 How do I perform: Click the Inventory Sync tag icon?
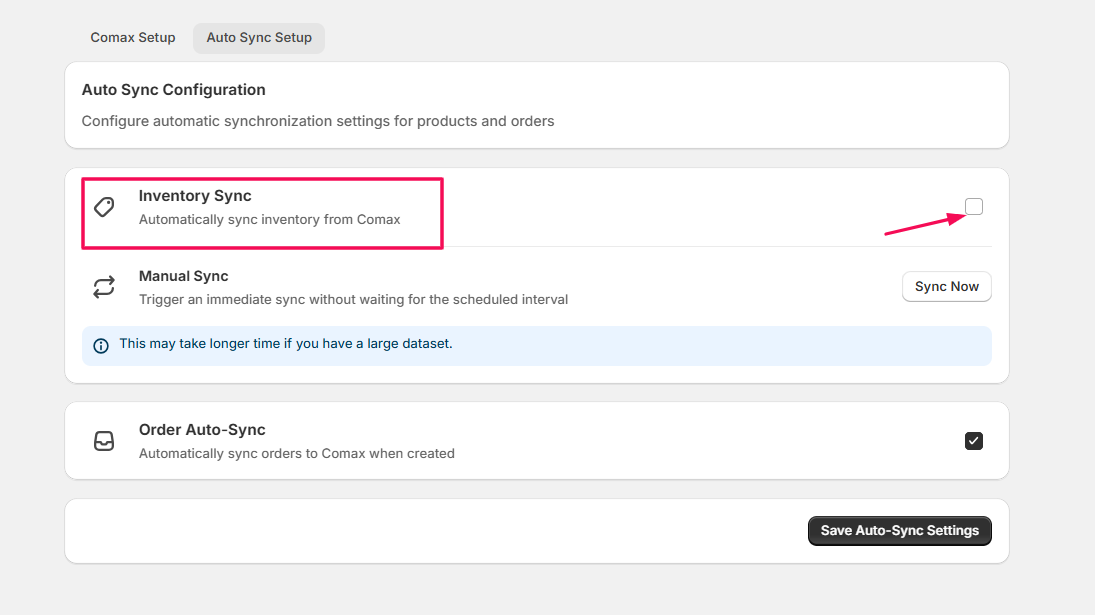104,207
